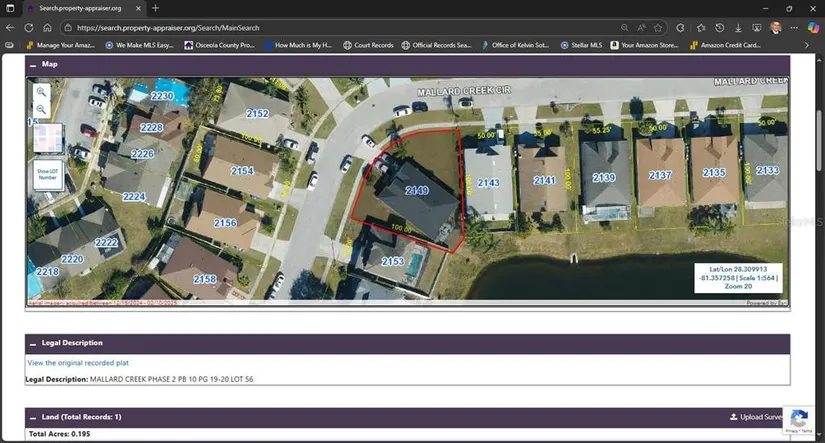Screen dimensions: 825x443
Task: Collapse the Land (Total Records: 1) section
Action: (x=33, y=417)
